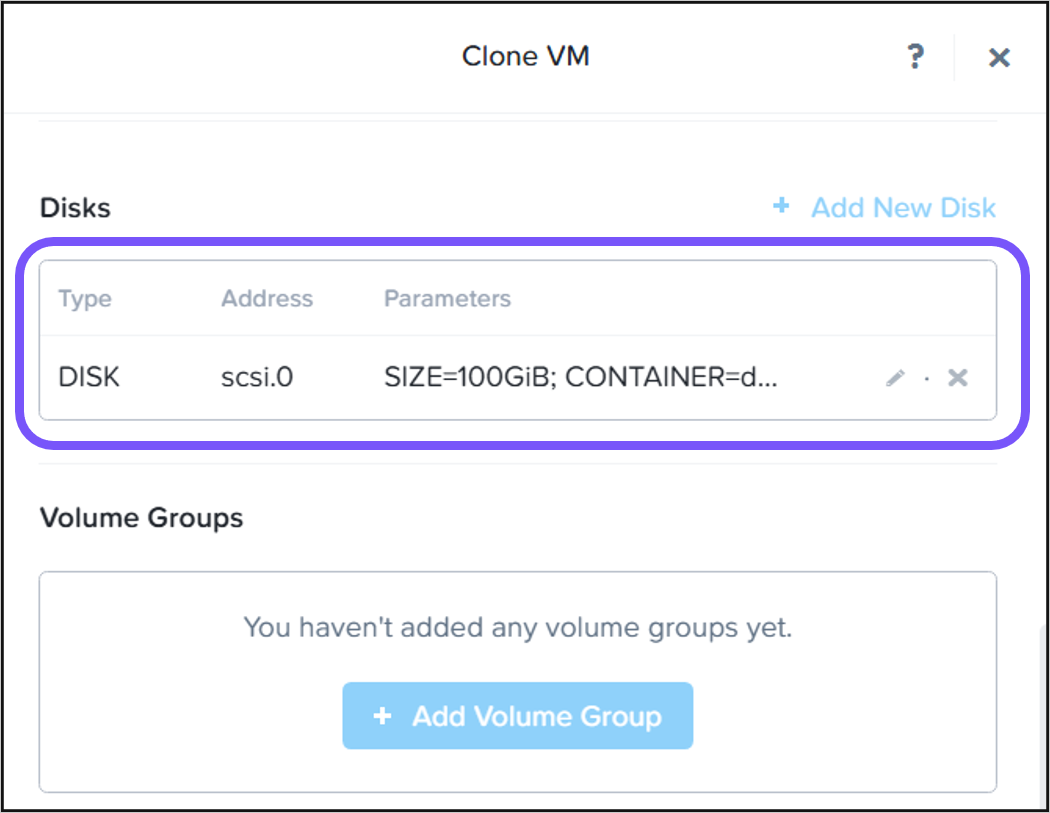Click the SIZE=100GiB parameters text

tap(580, 378)
